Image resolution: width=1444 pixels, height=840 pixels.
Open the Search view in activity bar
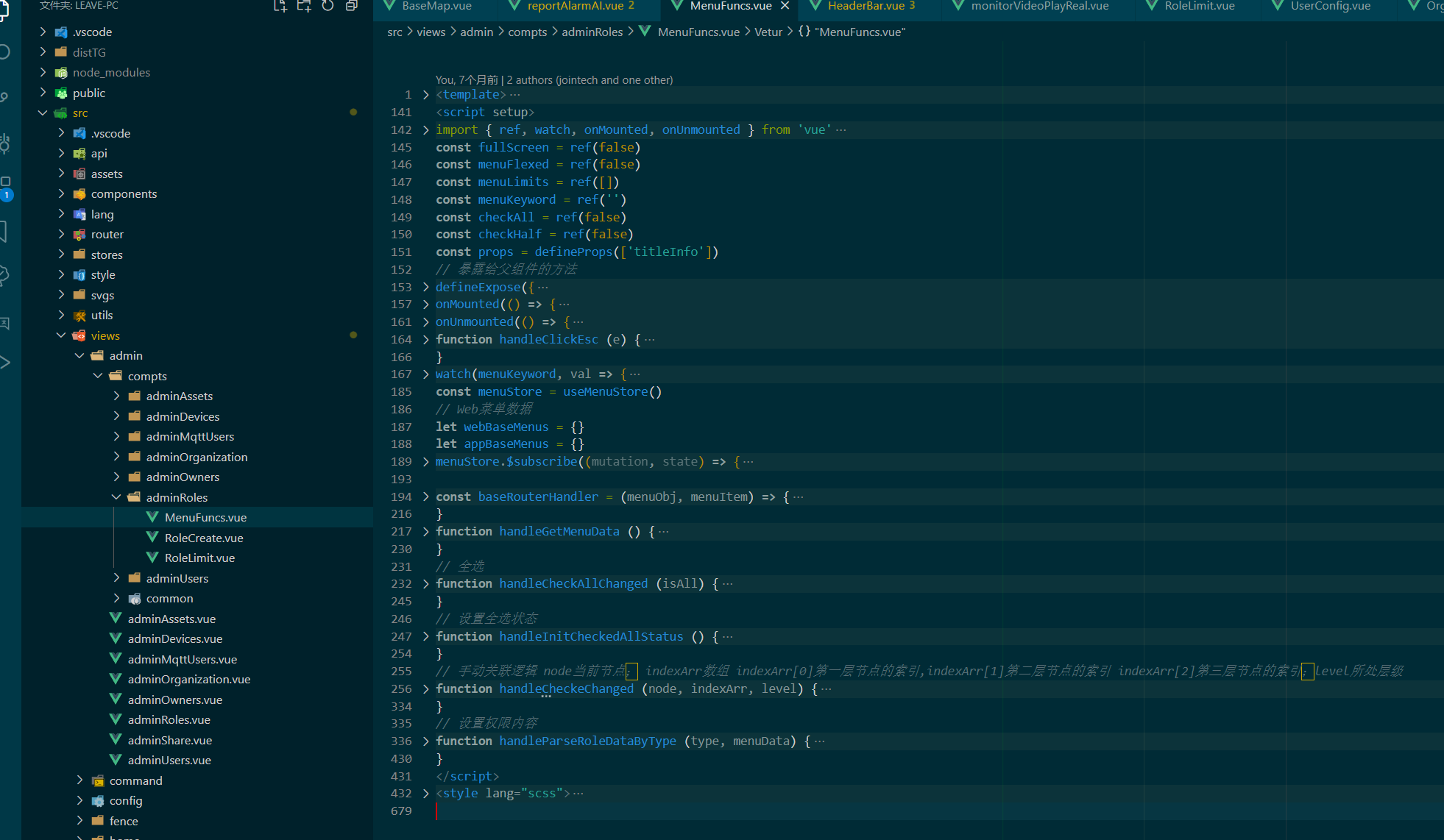point(4,51)
